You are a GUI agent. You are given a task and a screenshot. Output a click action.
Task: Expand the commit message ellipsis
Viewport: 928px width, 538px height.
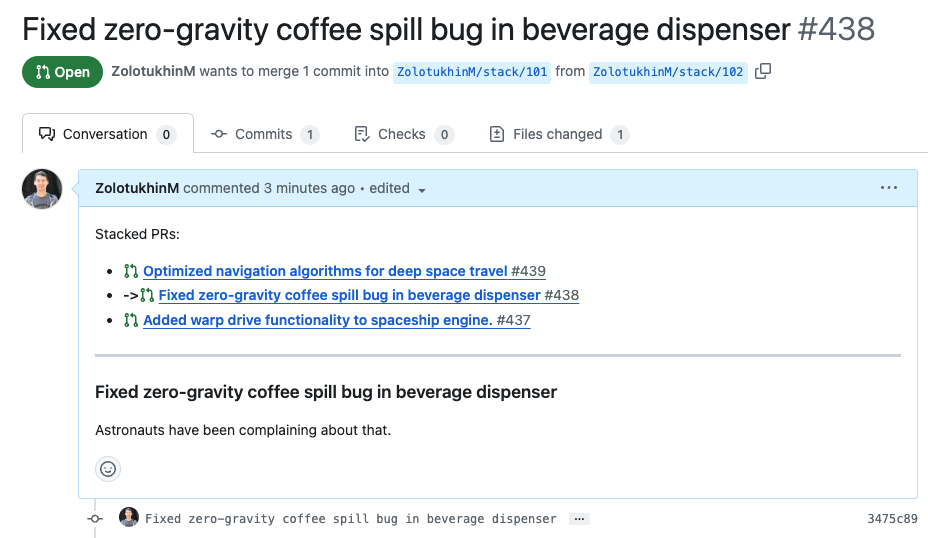click(x=579, y=519)
